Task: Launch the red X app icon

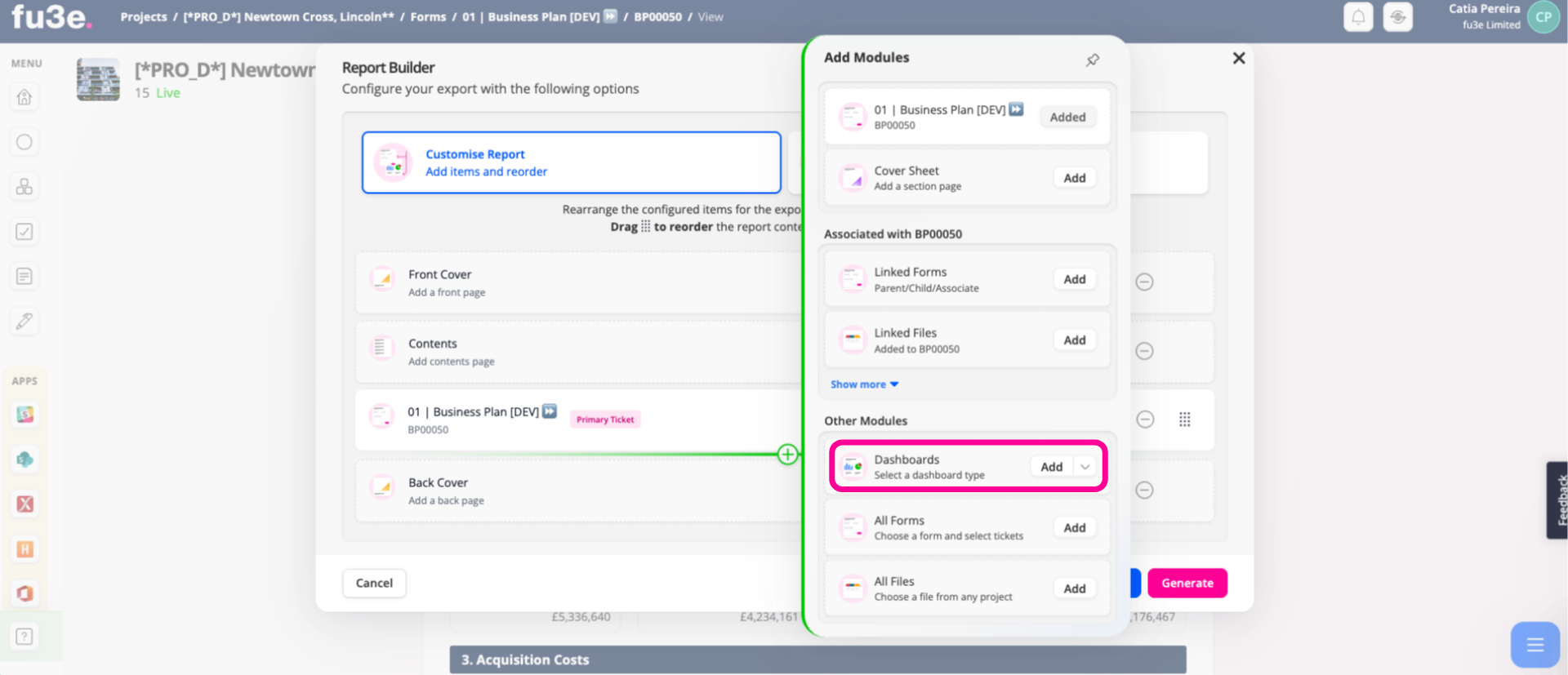Action: (x=24, y=504)
